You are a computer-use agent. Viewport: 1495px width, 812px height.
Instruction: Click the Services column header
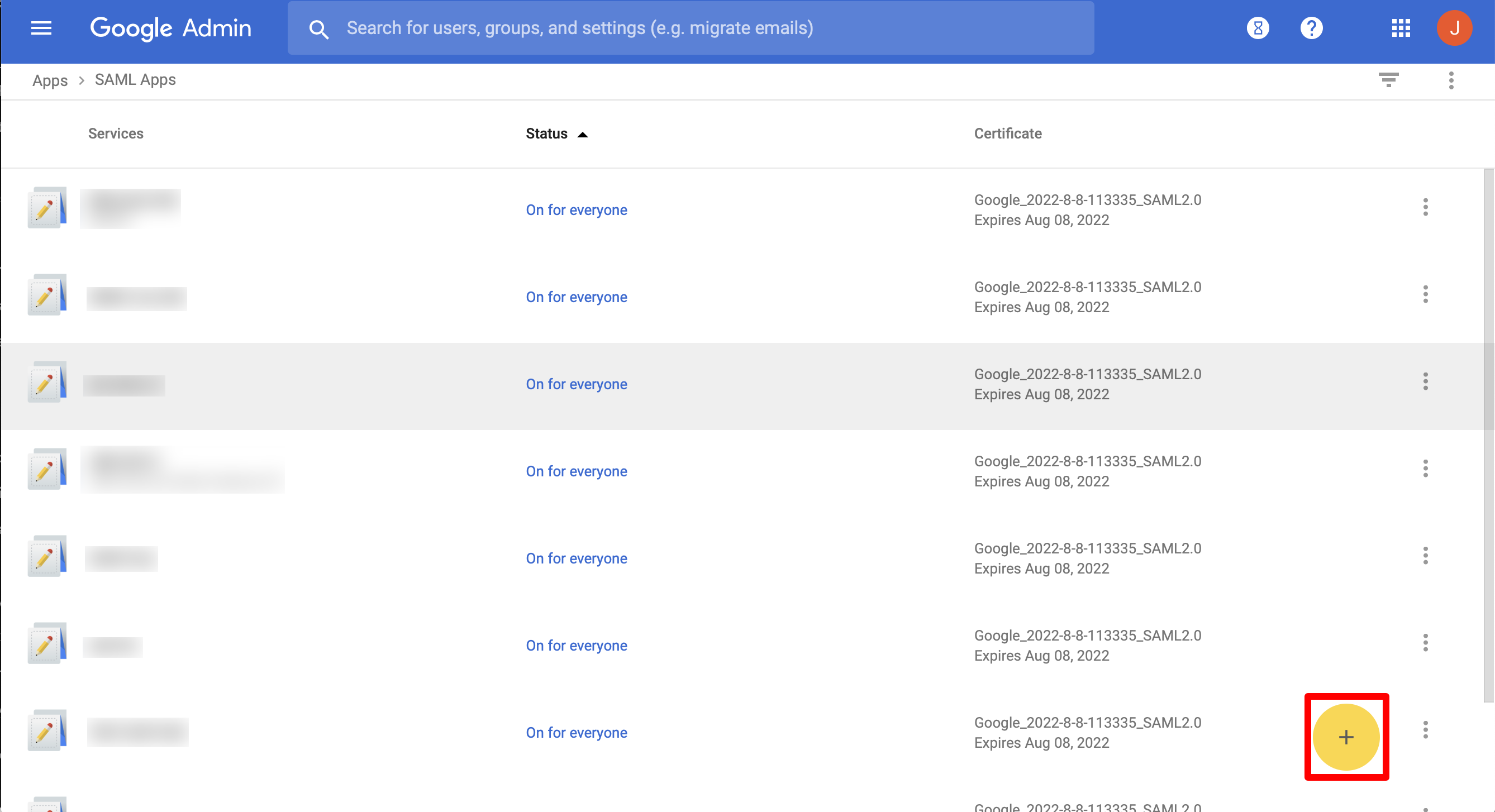pyautogui.click(x=116, y=133)
